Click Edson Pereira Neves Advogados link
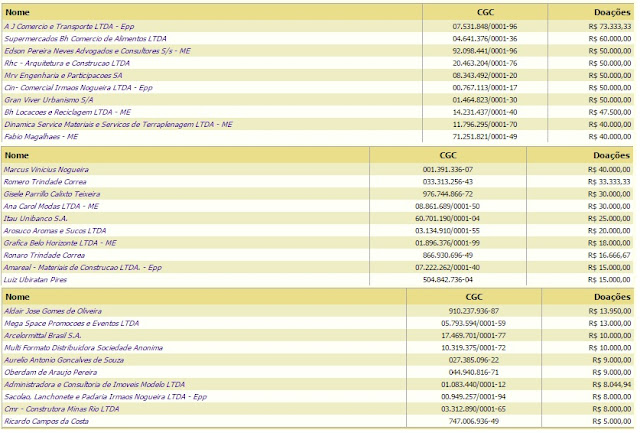 point(97,51)
